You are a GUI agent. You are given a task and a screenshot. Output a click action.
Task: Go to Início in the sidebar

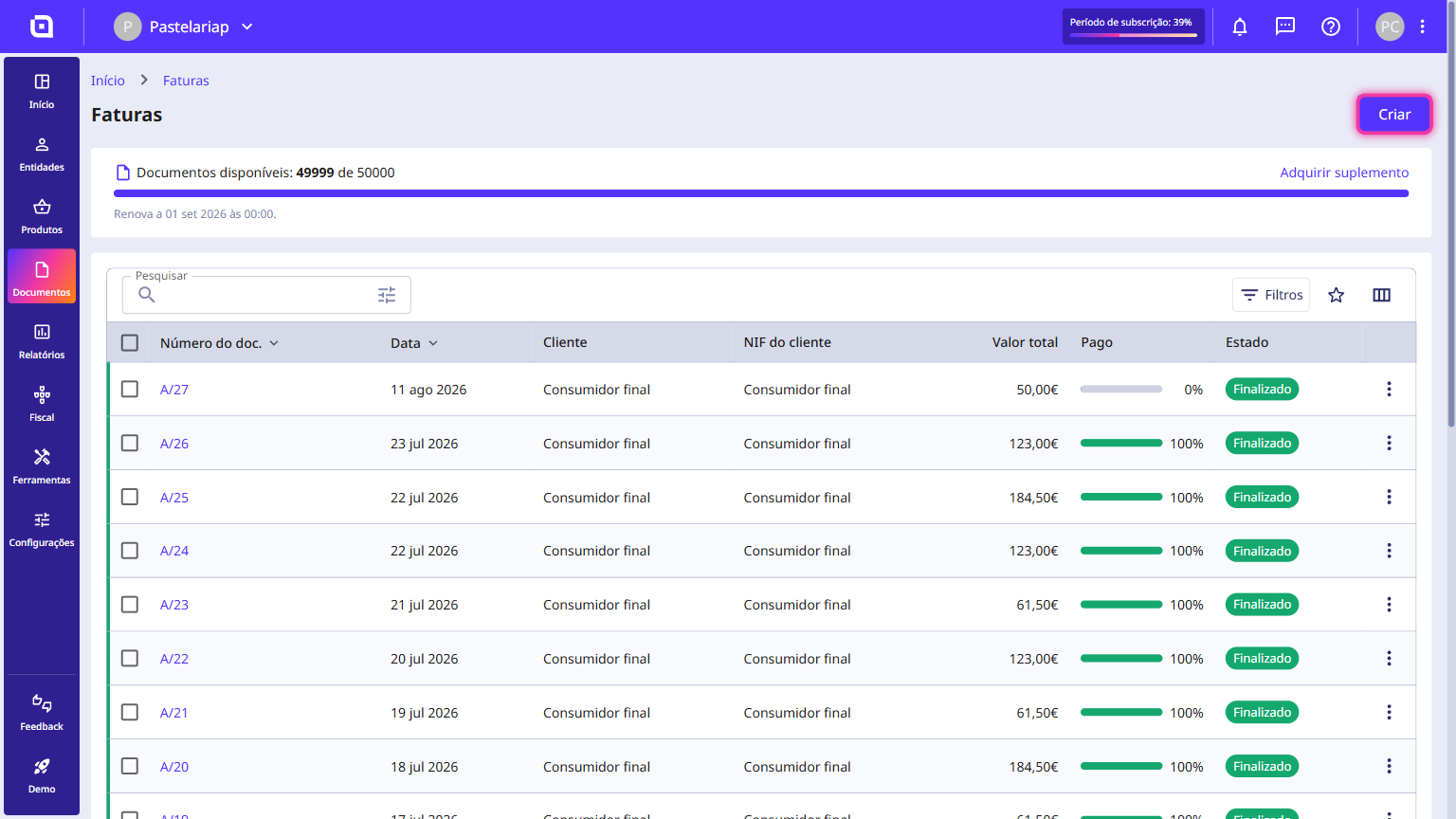(x=42, y=91)
